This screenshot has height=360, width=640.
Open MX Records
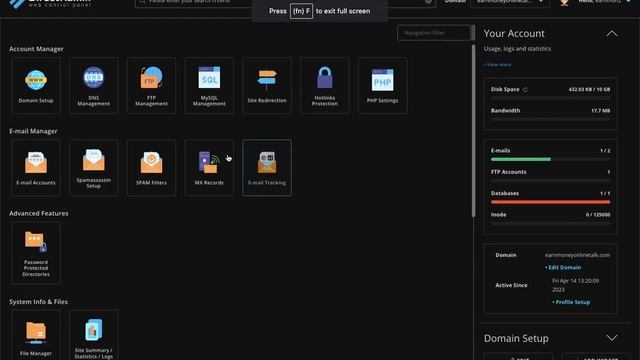click(209, 168)
